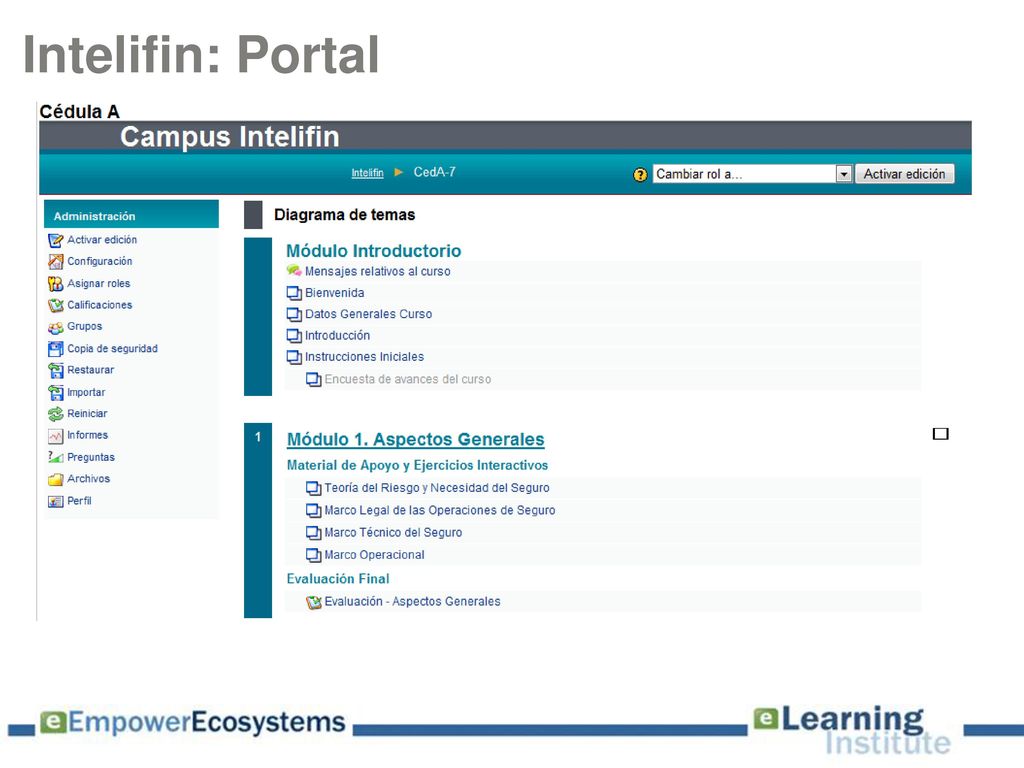Click the Configuración icon in the sidebar
The height and width of the screenshot is (768, 1024).
[x=56, y=262]
